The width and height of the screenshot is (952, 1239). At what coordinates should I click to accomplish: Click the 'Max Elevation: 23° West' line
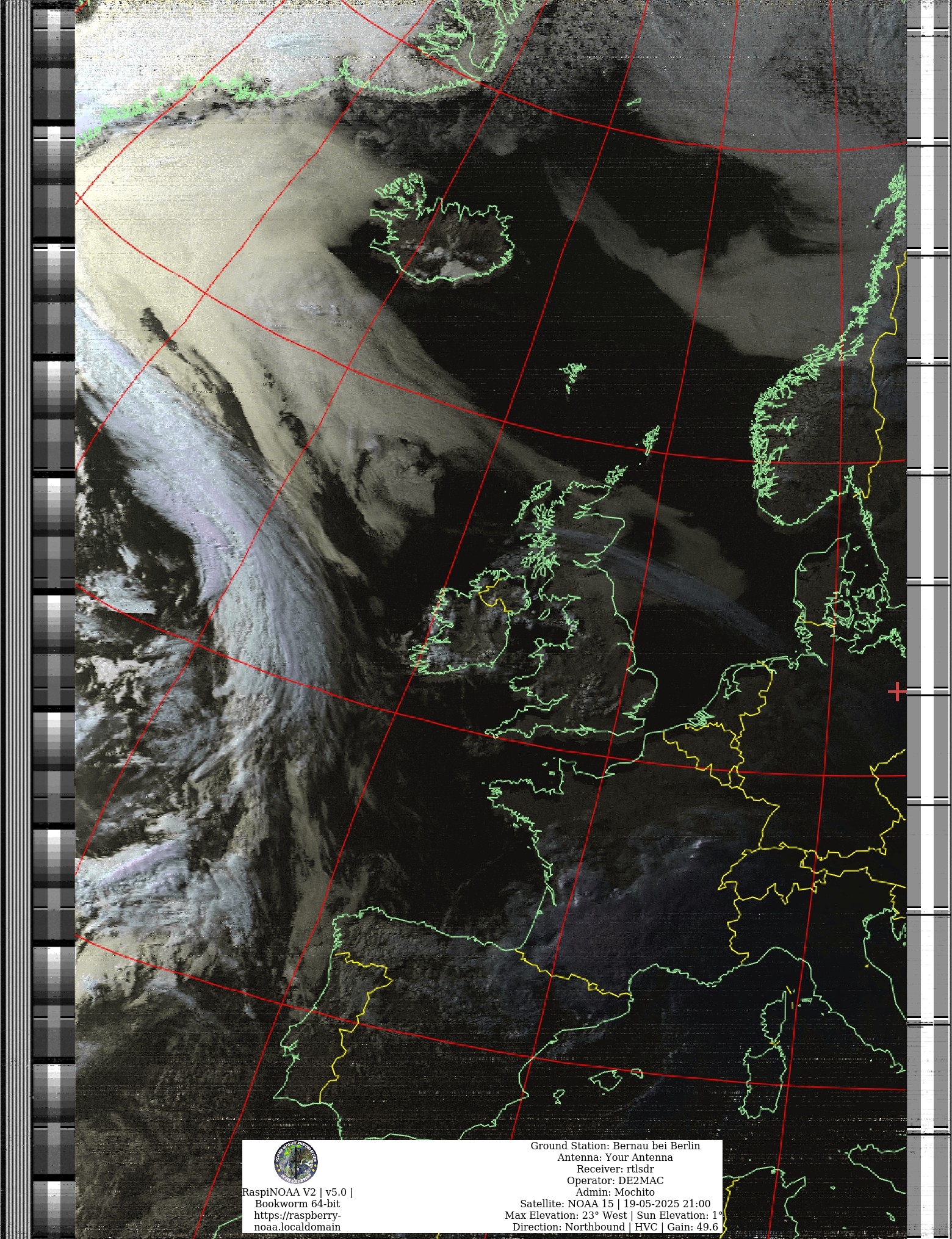(x=614, y=1215)
